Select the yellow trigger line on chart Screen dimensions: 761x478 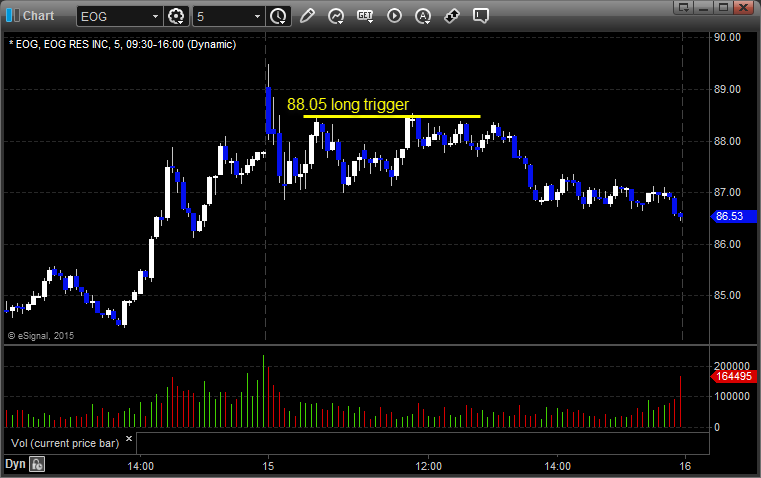coord(392,116)
